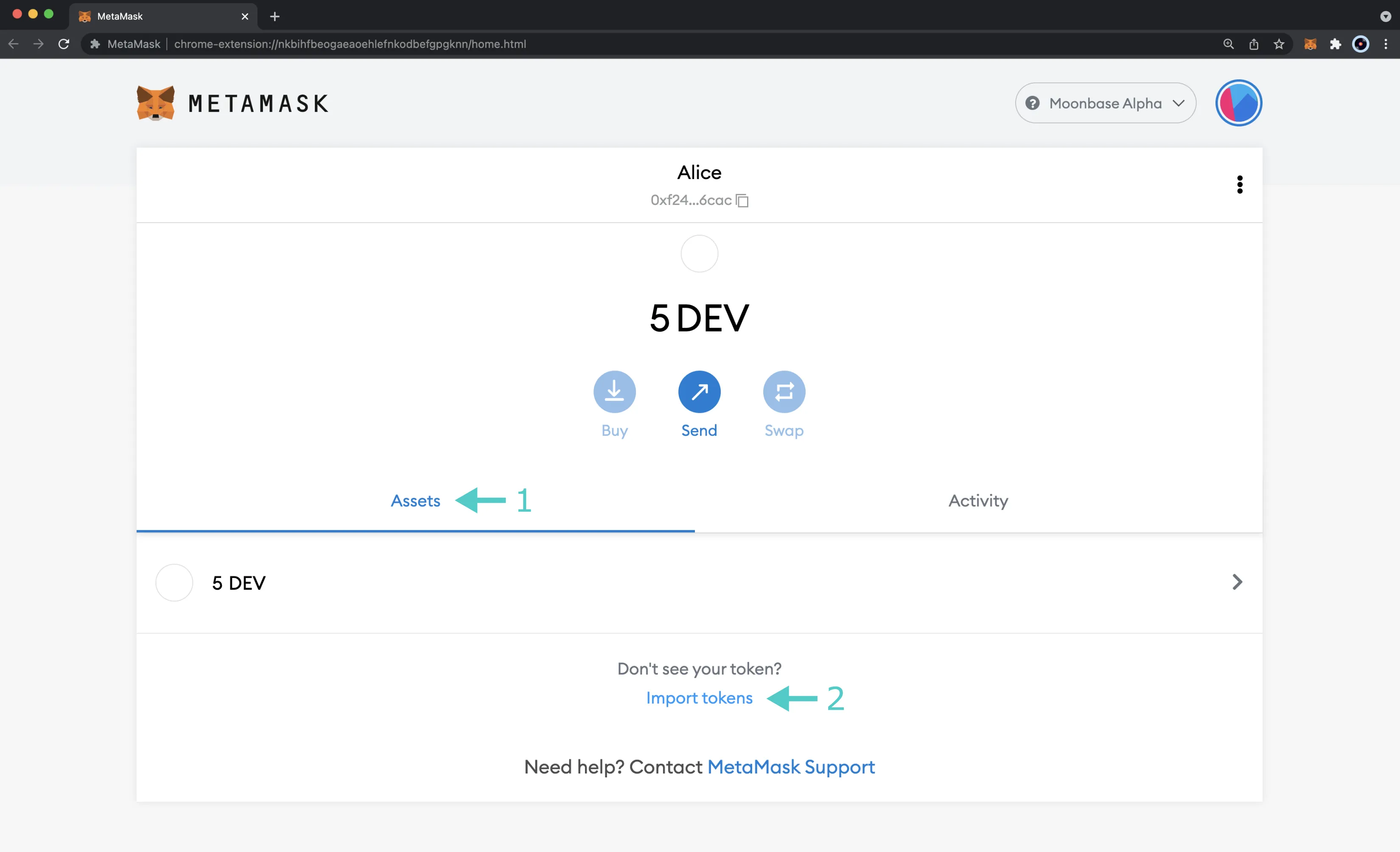Click the MetaMask fox logo

pyautogui.click(x=156, y=103)
